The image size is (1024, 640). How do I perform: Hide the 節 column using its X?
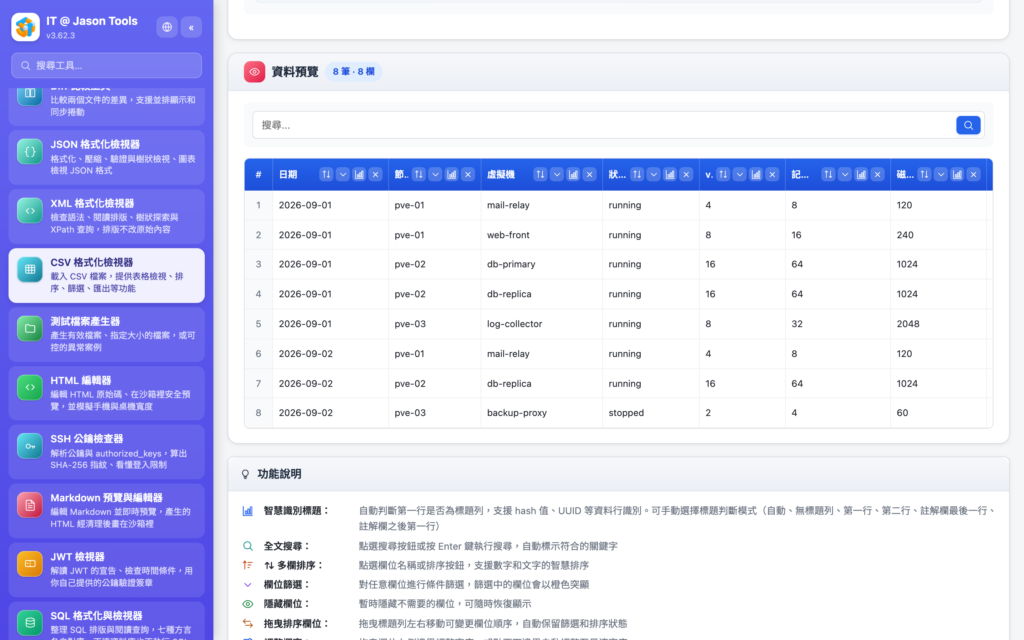point(468,174)
